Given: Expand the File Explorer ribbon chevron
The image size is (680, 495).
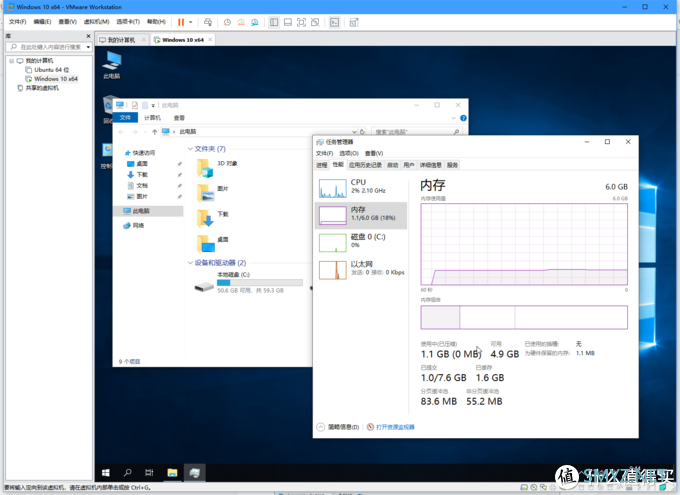Looking at the screenshot, I should click(x=453, y=118).
